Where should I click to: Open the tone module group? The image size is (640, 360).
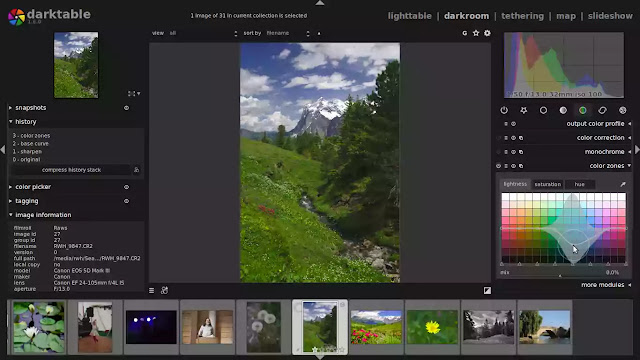pos(563,110)
